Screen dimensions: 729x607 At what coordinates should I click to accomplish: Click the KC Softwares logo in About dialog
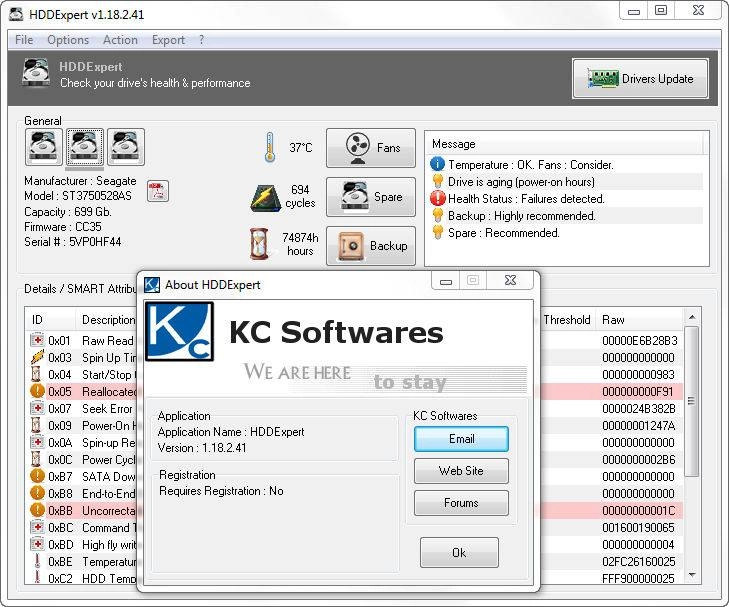pos(180,331)
